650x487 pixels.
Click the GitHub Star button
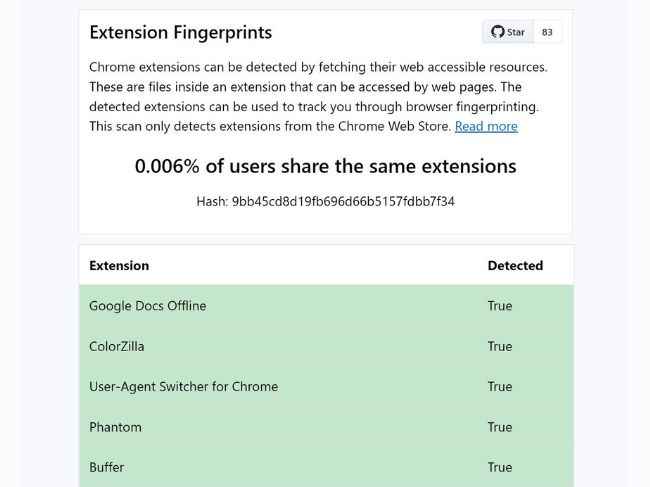point(508,32)
